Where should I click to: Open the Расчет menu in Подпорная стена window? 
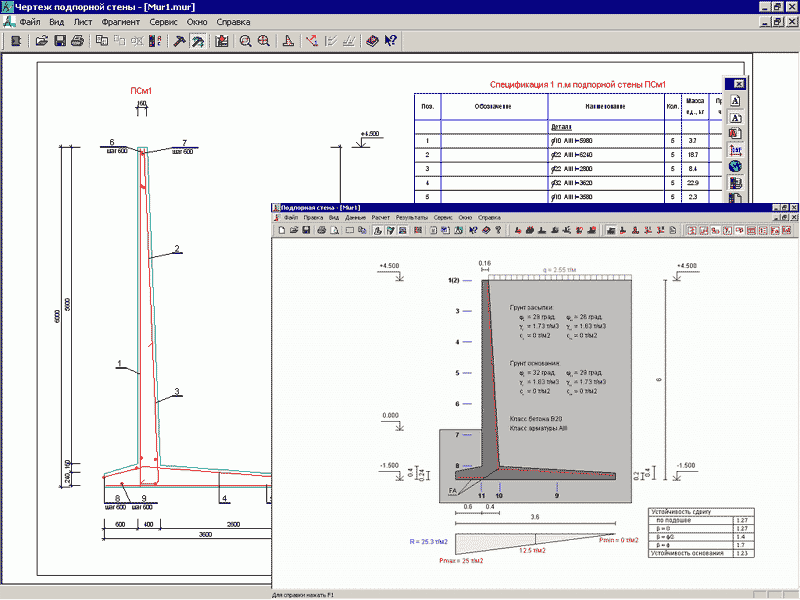[x=380, y=217]
